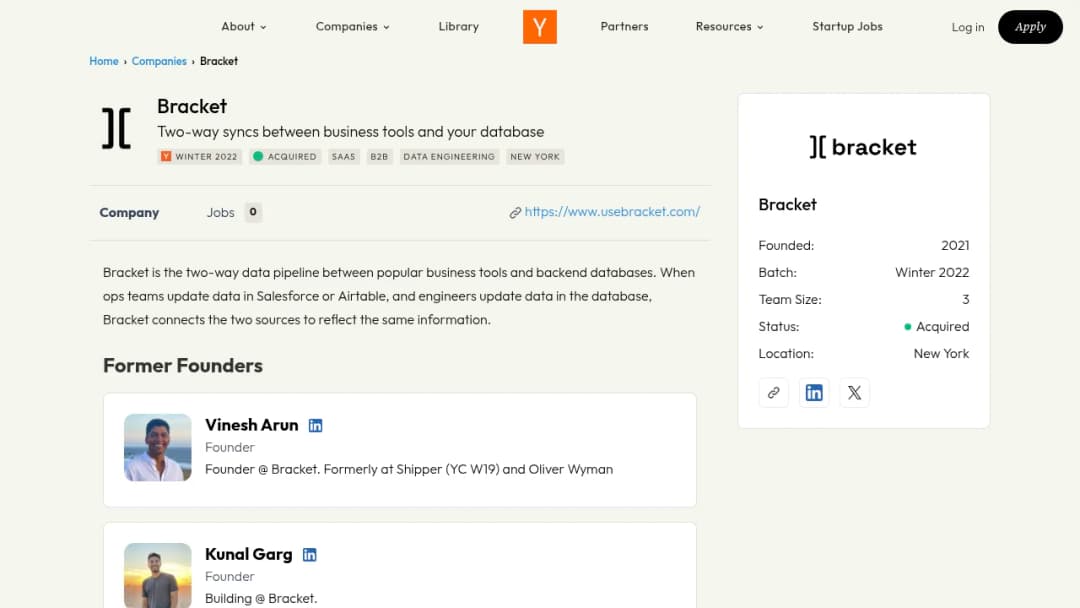The height and width of the screenshot is (608, 1080).
Task: Click the 'Bracket' company title heading
Action: pyautogui.click(x=192, y=107)
